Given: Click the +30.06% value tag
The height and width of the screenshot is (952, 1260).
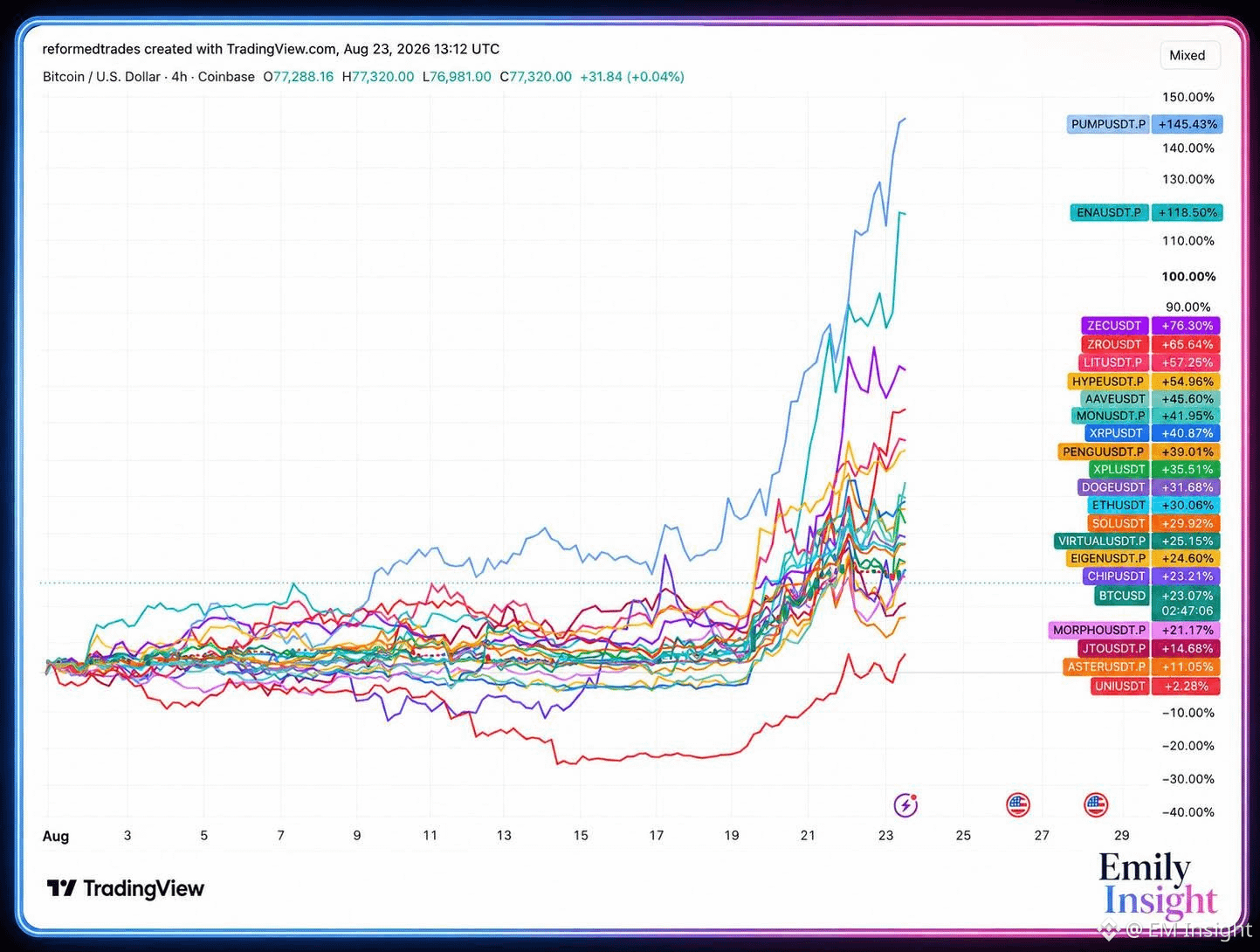Looking at the screenshot, I should click(1187, 505).
